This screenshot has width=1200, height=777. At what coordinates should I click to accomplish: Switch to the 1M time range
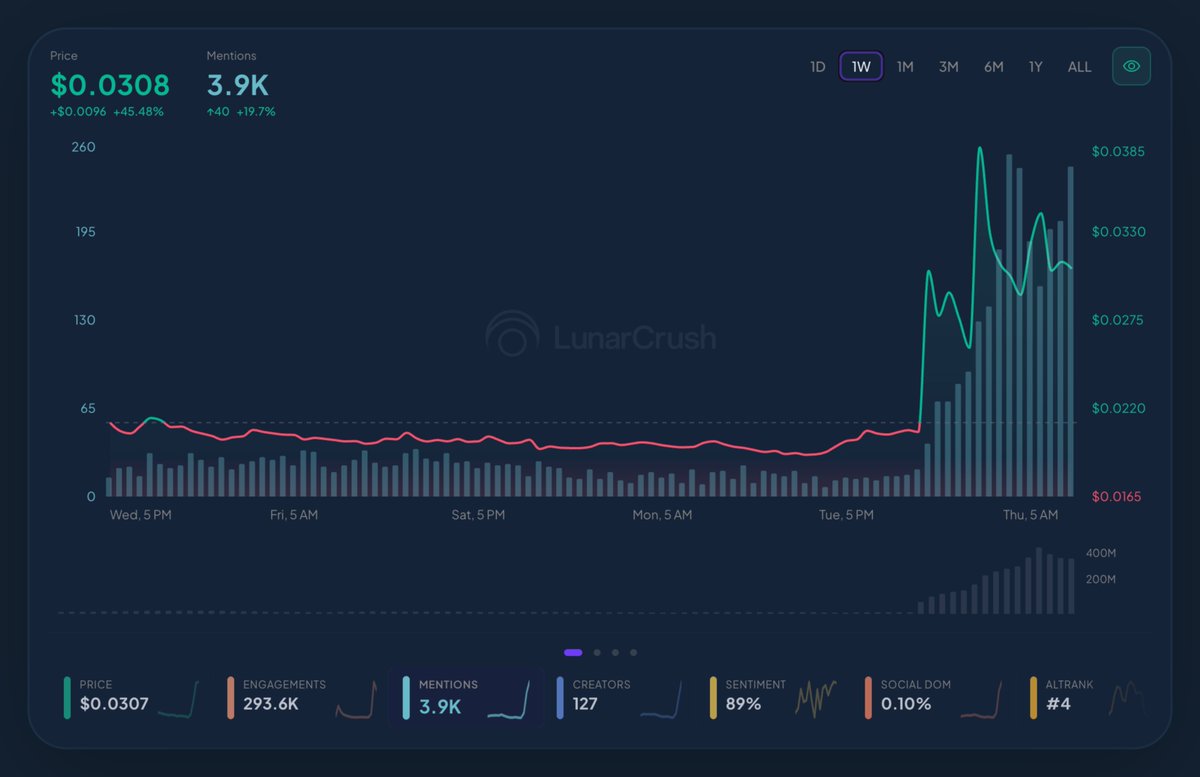[905, 67]
